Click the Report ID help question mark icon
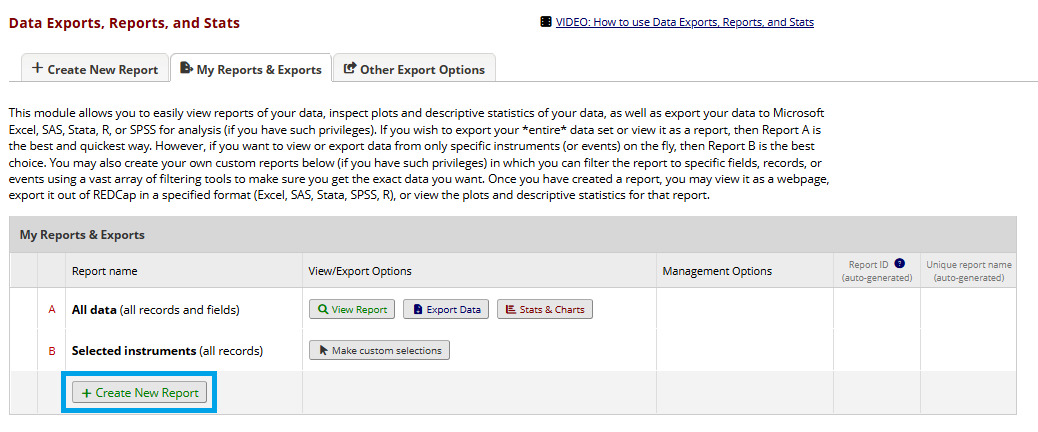1038x432 pixels. click(x=899, y=264)
